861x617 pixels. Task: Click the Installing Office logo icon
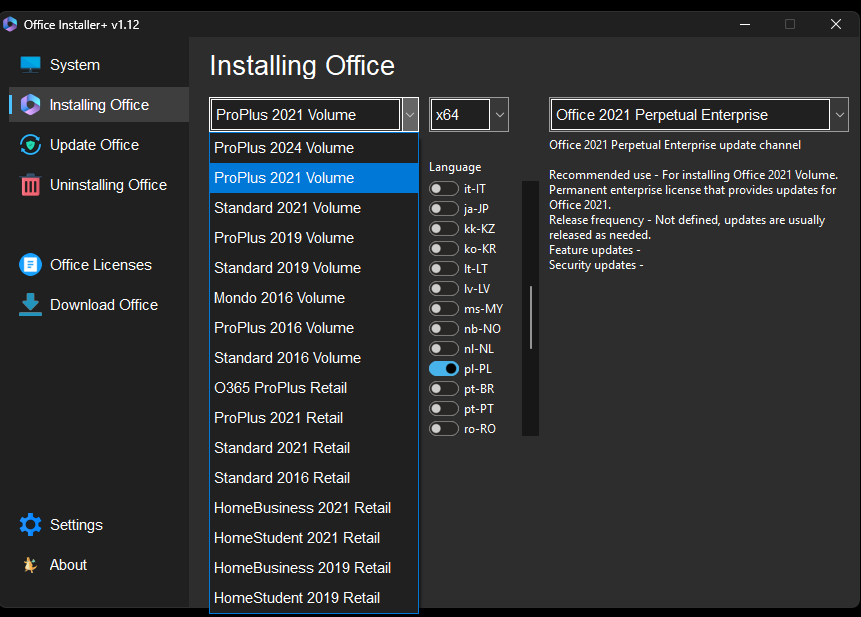(30, 105)
